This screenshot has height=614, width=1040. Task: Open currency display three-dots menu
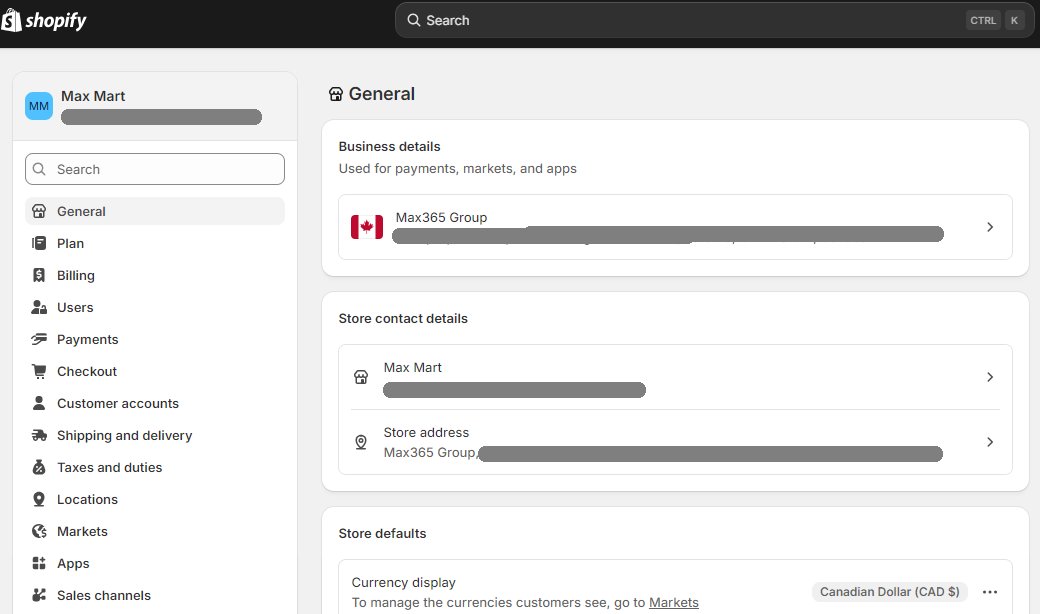(x=990, y=592)
